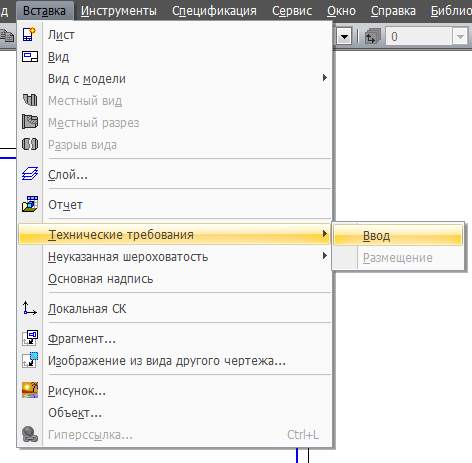472x463 pixels.
Task: Open the Справка menu
Action: (x=393, y=11)
